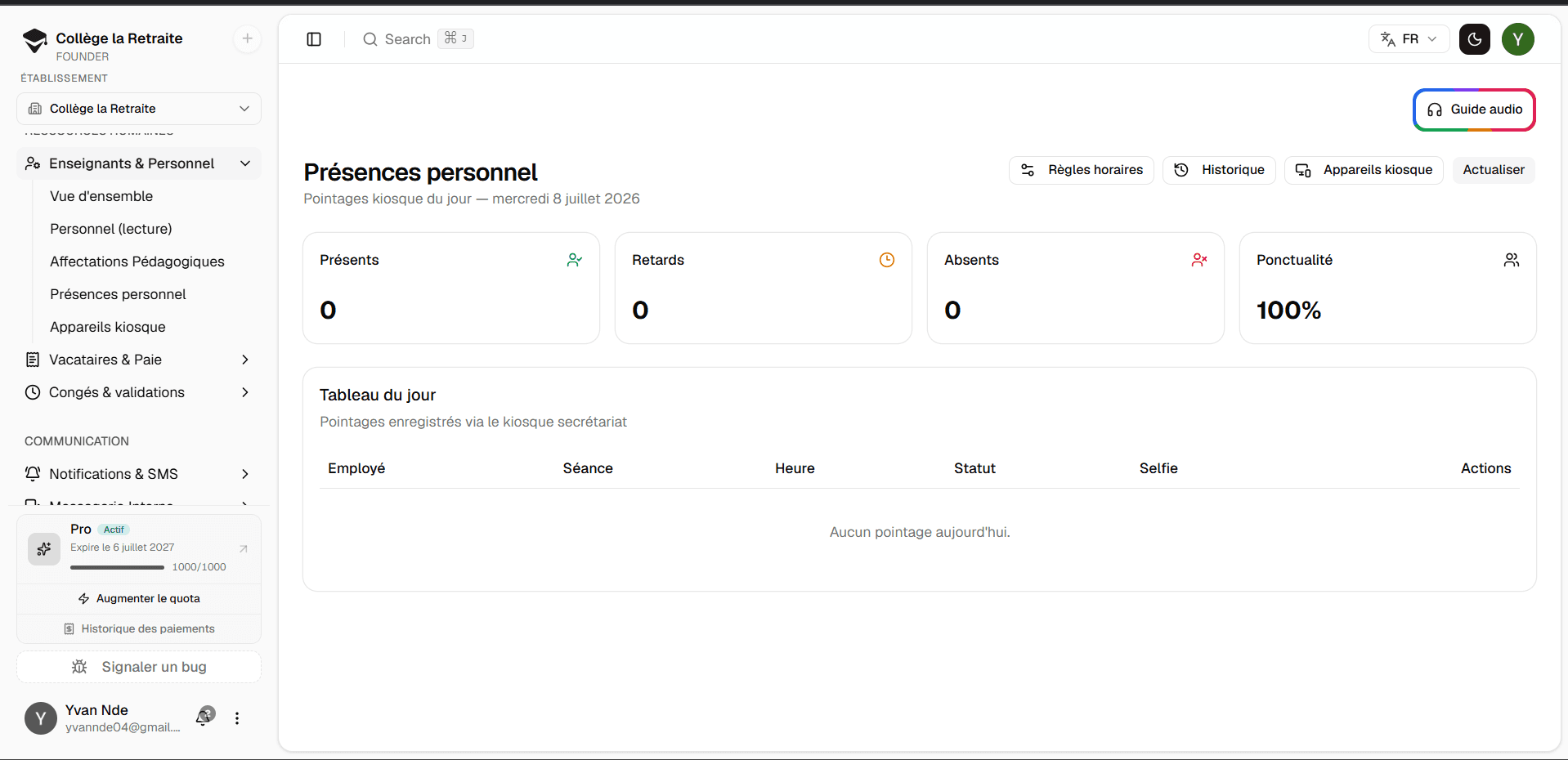Click the sparkle icon in the Pro plan card
The width and height of the screenshot is (1568, 760).
pyautogui.click(x=44, y=549)
